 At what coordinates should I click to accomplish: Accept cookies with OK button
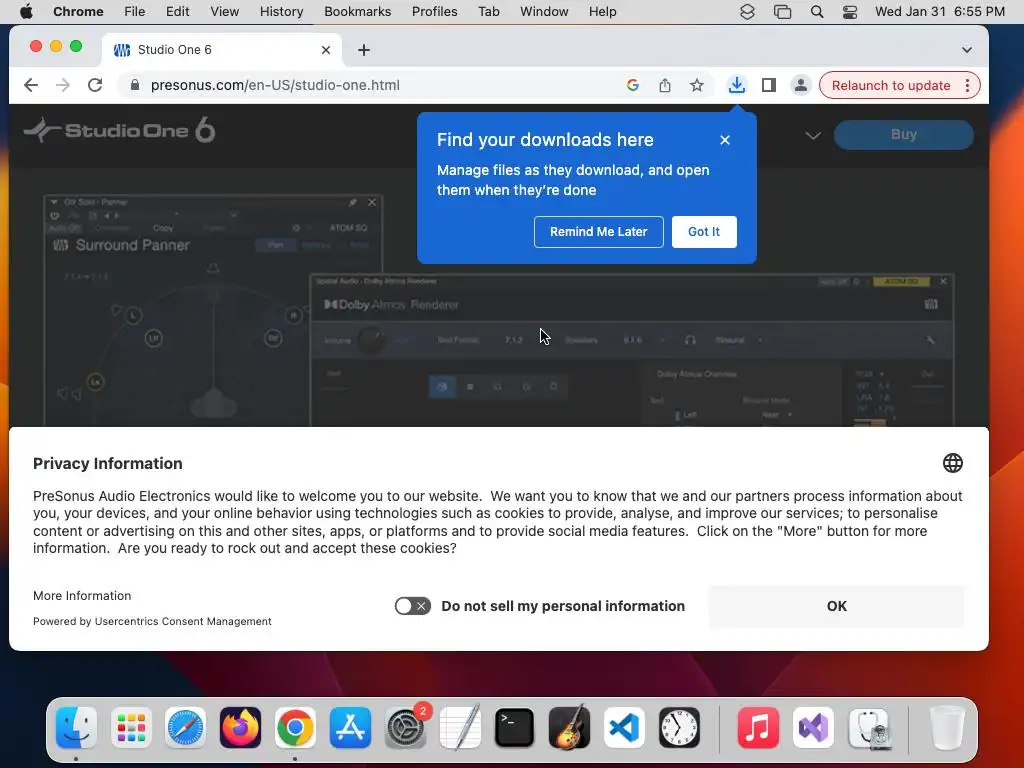pos(837,606)
